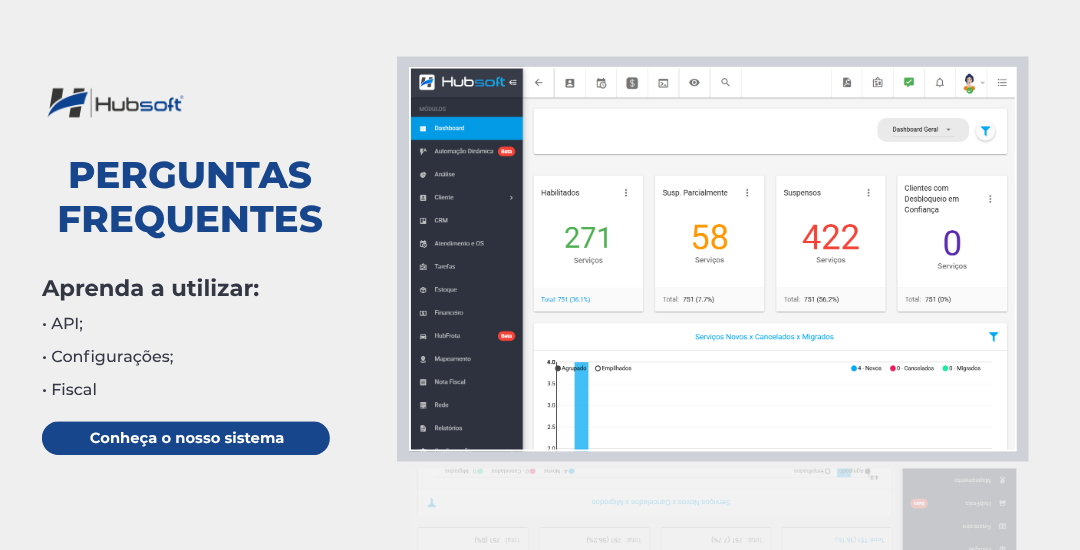1080x550 pixels.
Task: Open Análise module in sidebar
Action: coord(467,174)
